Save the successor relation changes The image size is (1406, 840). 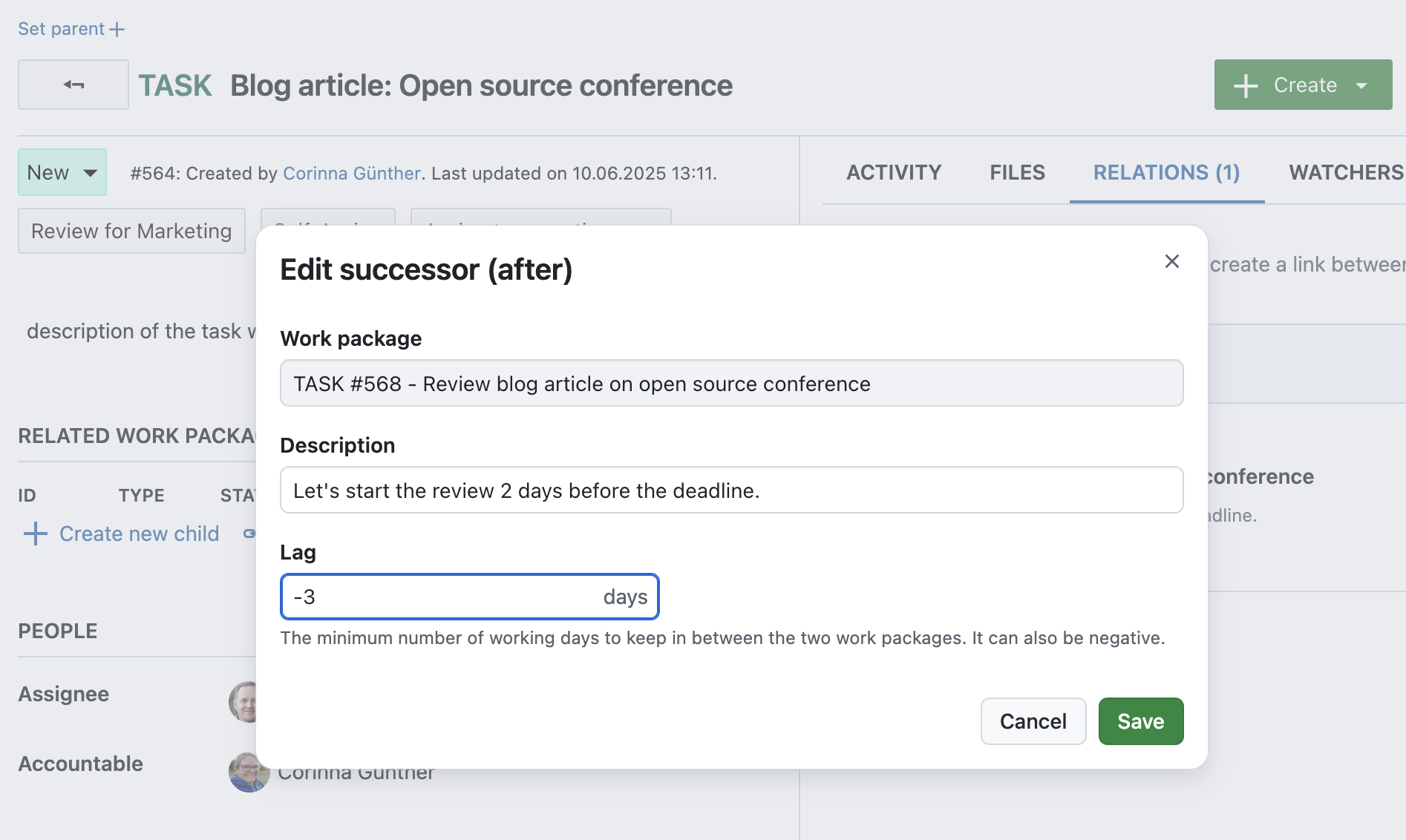point(1140,721)
